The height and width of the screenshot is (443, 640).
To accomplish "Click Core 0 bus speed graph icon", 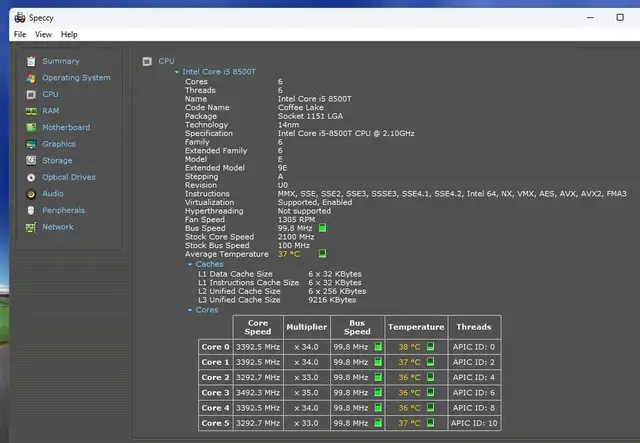I will click(x=378, y=347).
